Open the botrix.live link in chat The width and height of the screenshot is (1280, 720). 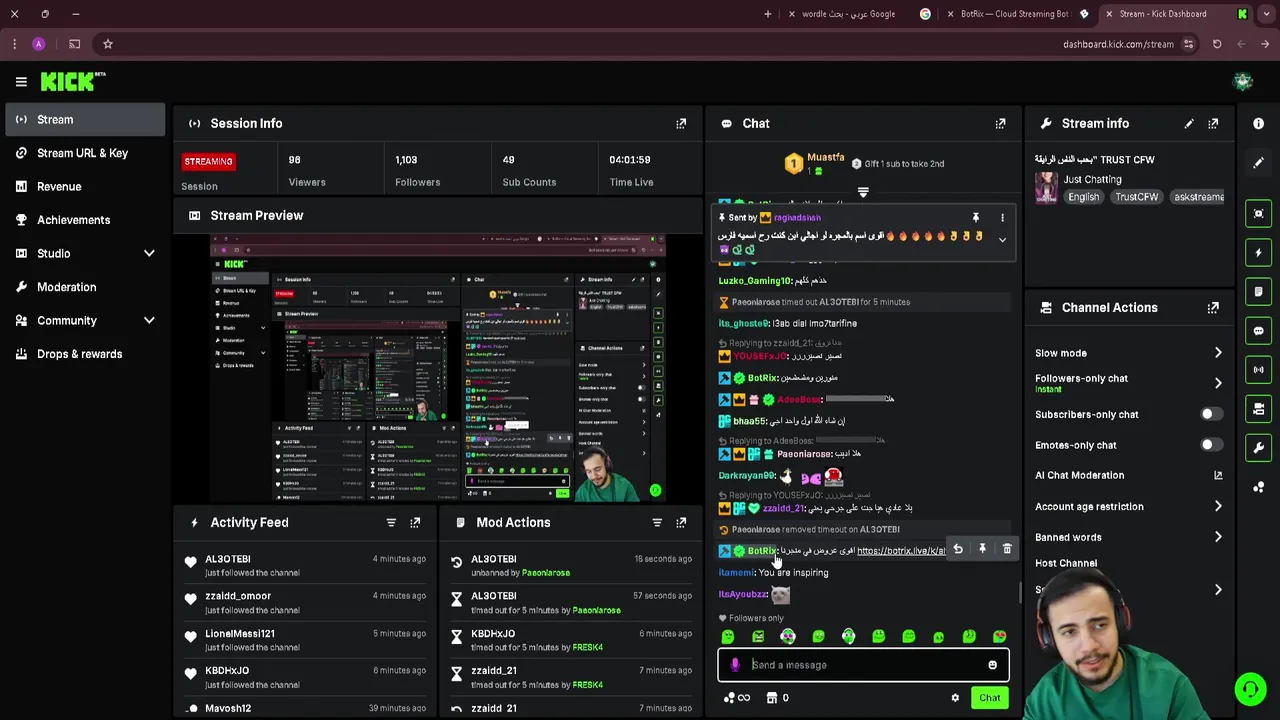(900, 551)
